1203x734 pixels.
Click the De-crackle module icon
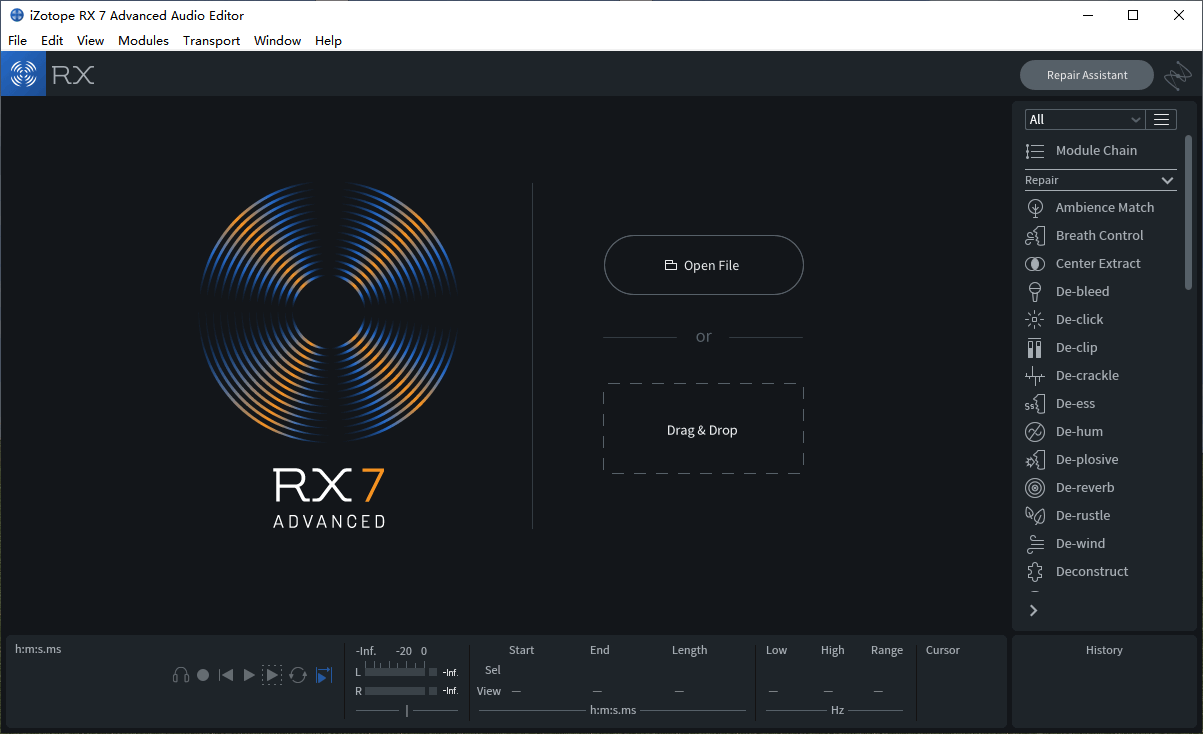coord(1035,376)
